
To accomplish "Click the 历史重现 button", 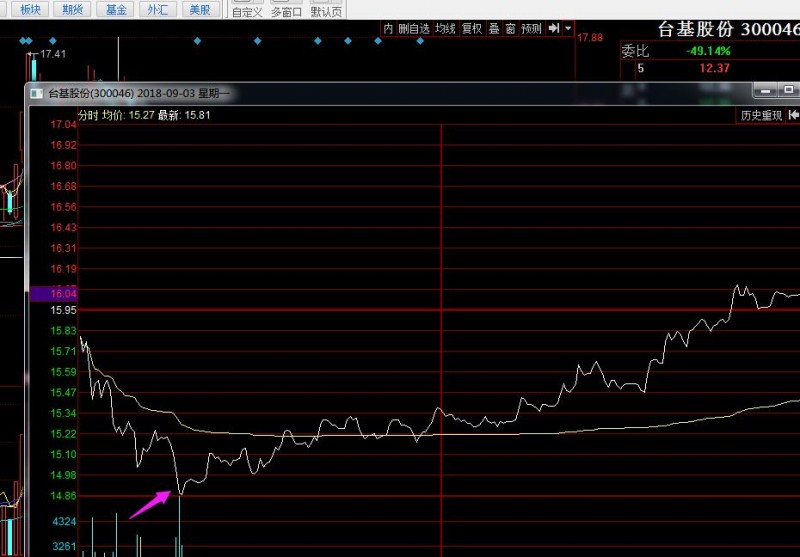I will coord(761,115).
